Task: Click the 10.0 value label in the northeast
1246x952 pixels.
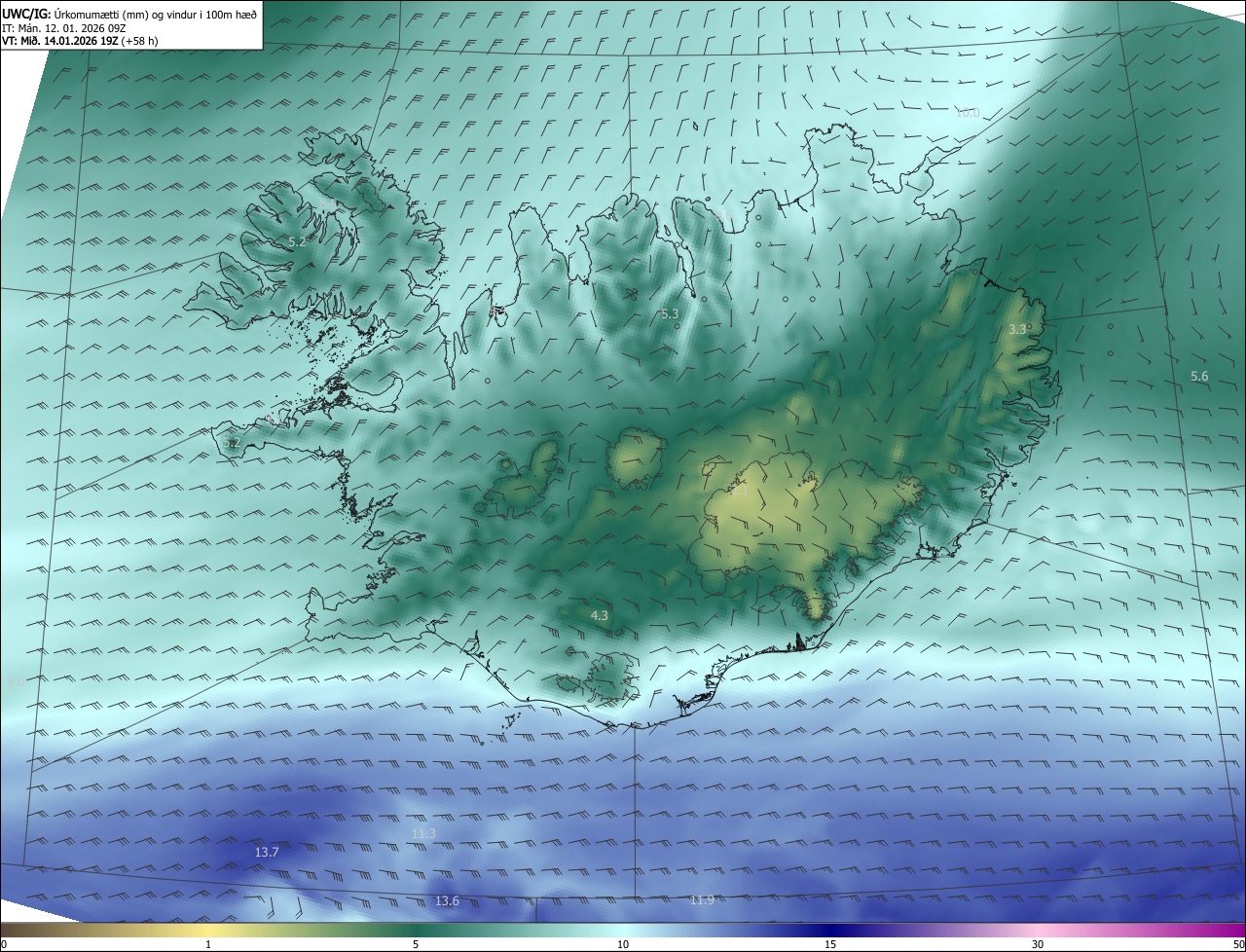Action: pos(968,113)
